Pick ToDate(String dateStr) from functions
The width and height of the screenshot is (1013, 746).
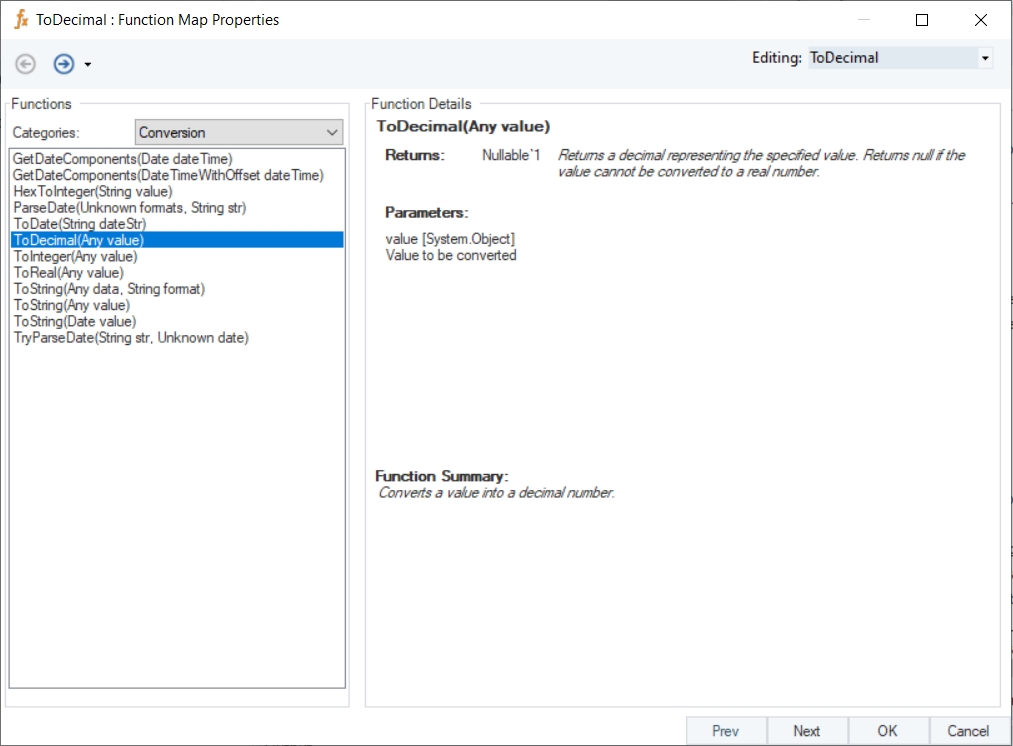79,224
